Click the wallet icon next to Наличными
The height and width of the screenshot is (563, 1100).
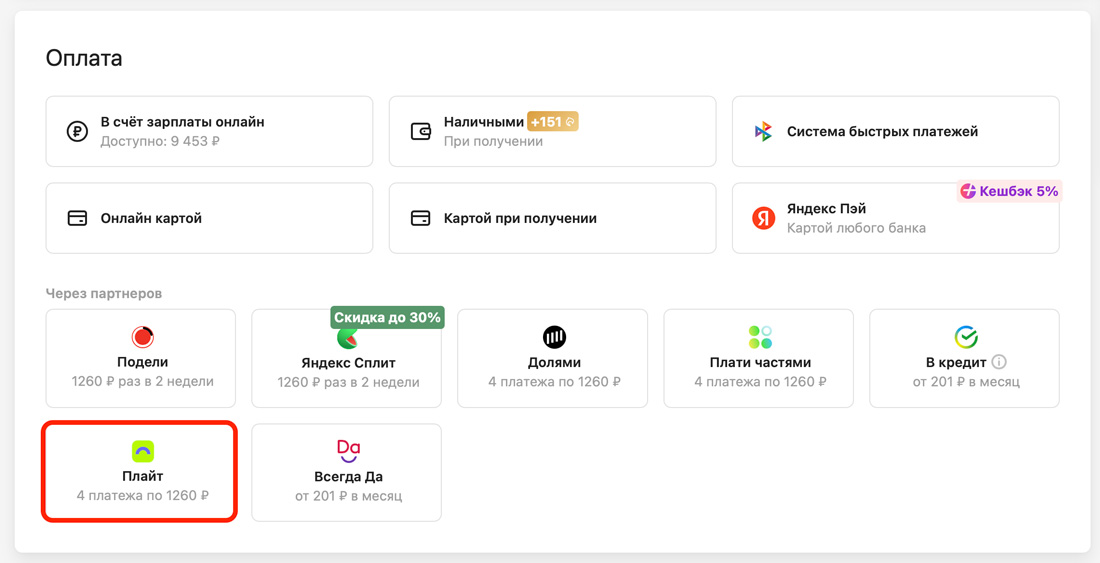pyautogui.click(x=420, y=132)
